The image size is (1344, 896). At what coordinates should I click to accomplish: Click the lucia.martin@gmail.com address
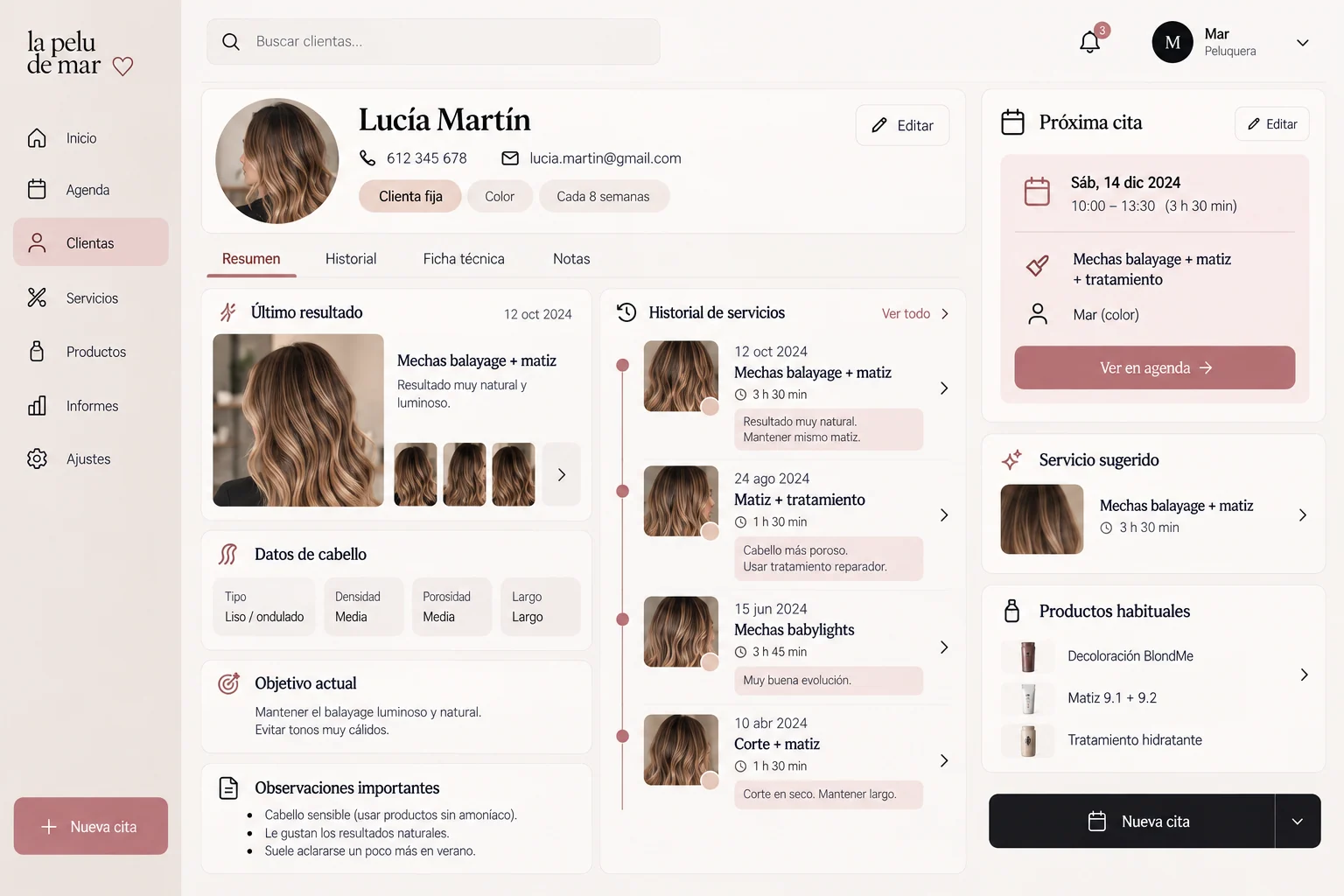(605, 158)
